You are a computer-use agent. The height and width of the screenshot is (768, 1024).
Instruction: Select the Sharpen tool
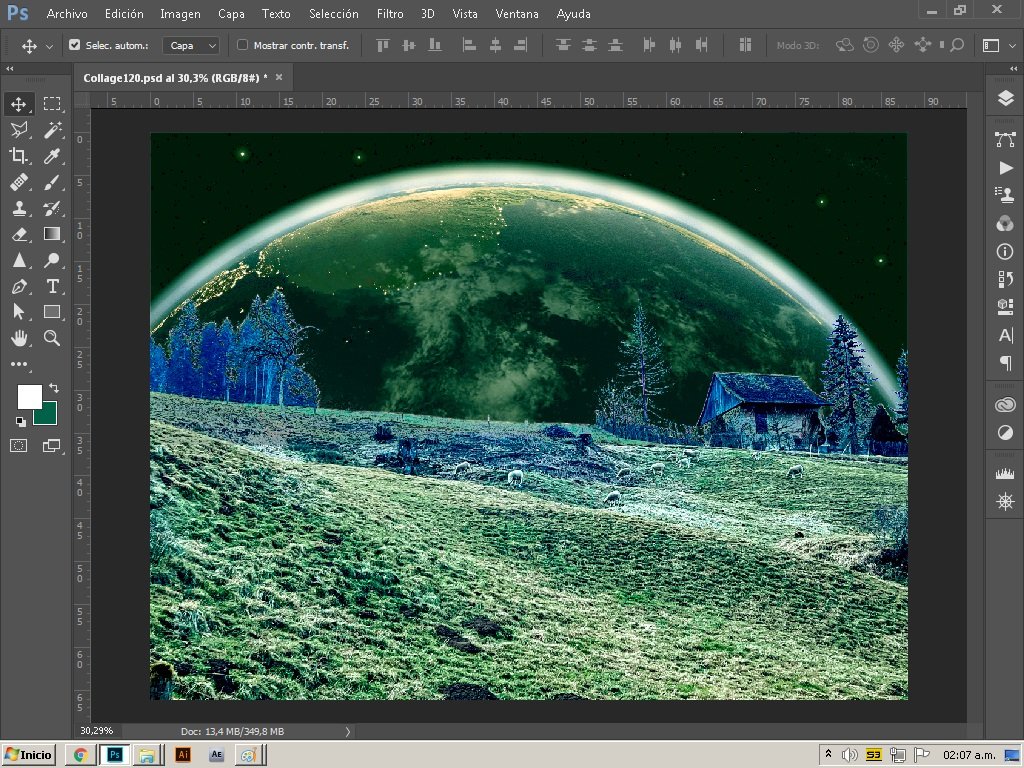18,260
